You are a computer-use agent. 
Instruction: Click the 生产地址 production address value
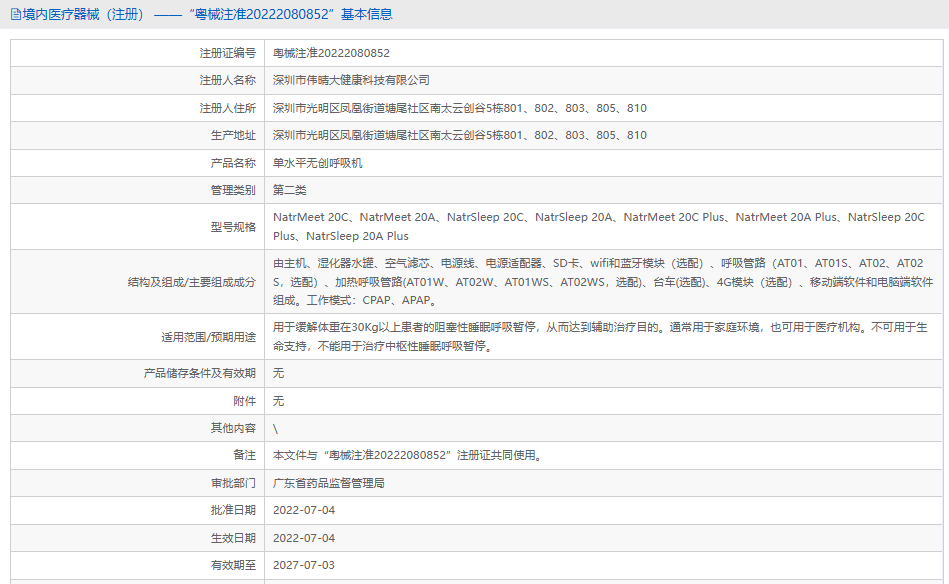tap(459, 135)
